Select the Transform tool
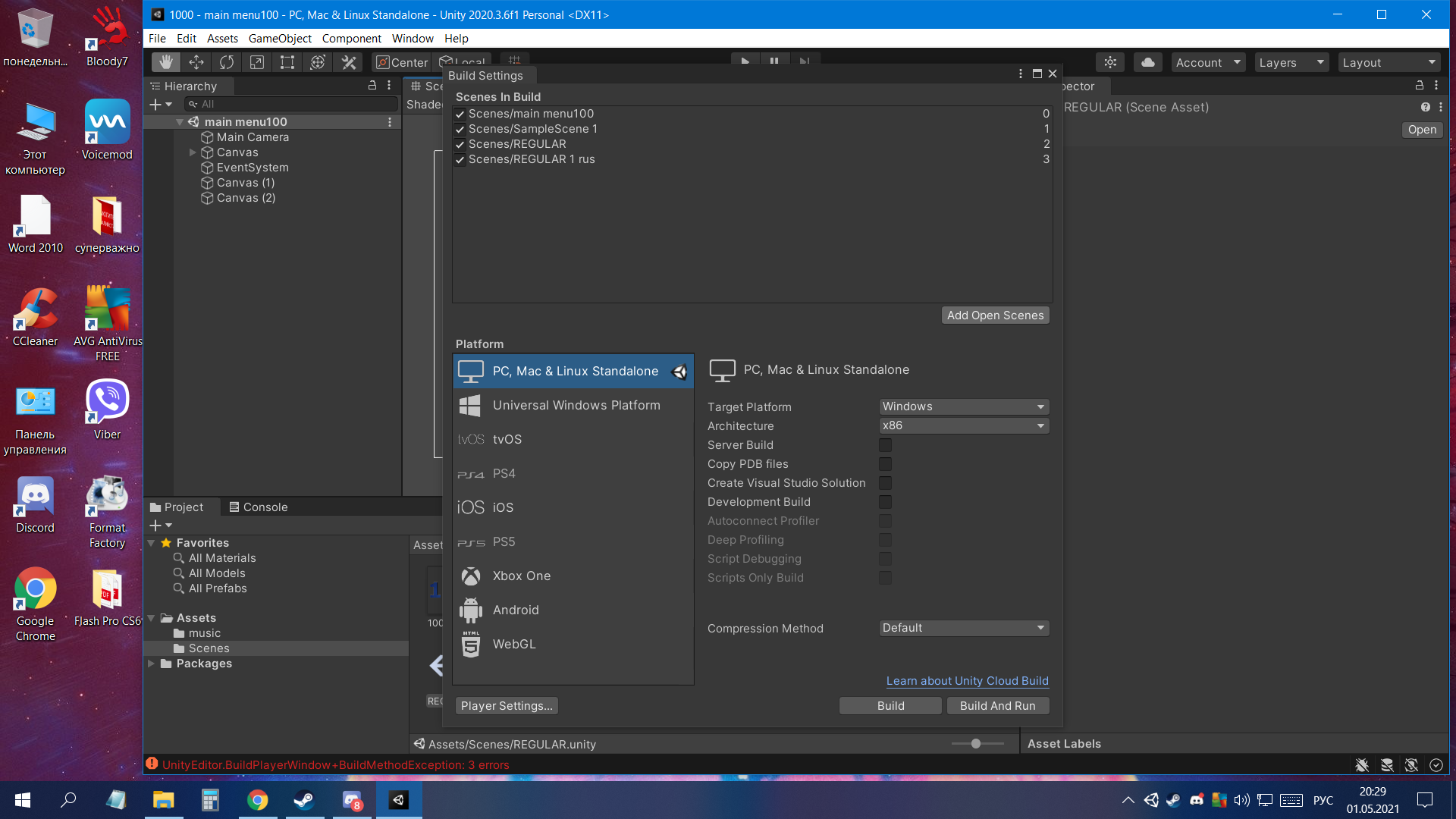 (318, 62)
